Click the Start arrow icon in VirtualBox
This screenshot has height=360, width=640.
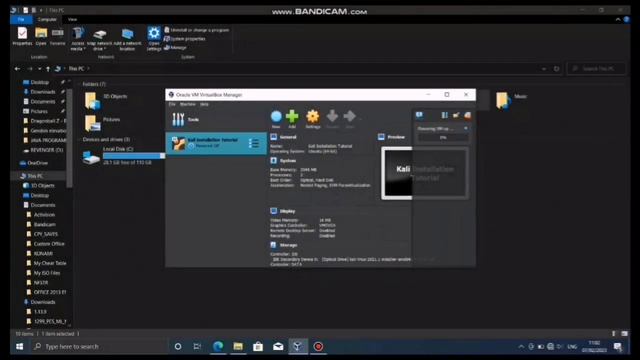[x=349, y=116]
